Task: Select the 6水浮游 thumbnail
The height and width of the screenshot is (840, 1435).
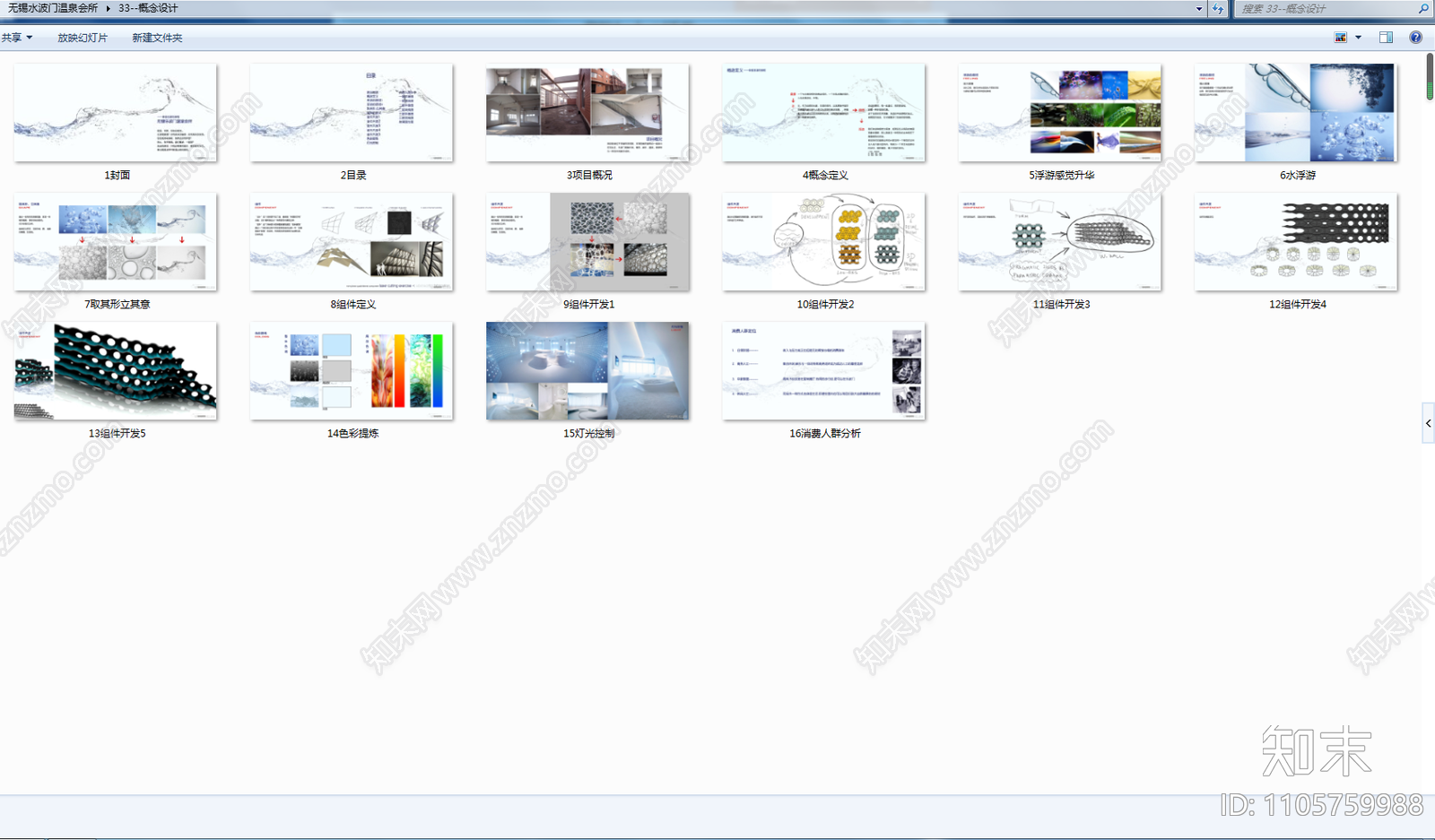Action: (x=1296, y=113)
